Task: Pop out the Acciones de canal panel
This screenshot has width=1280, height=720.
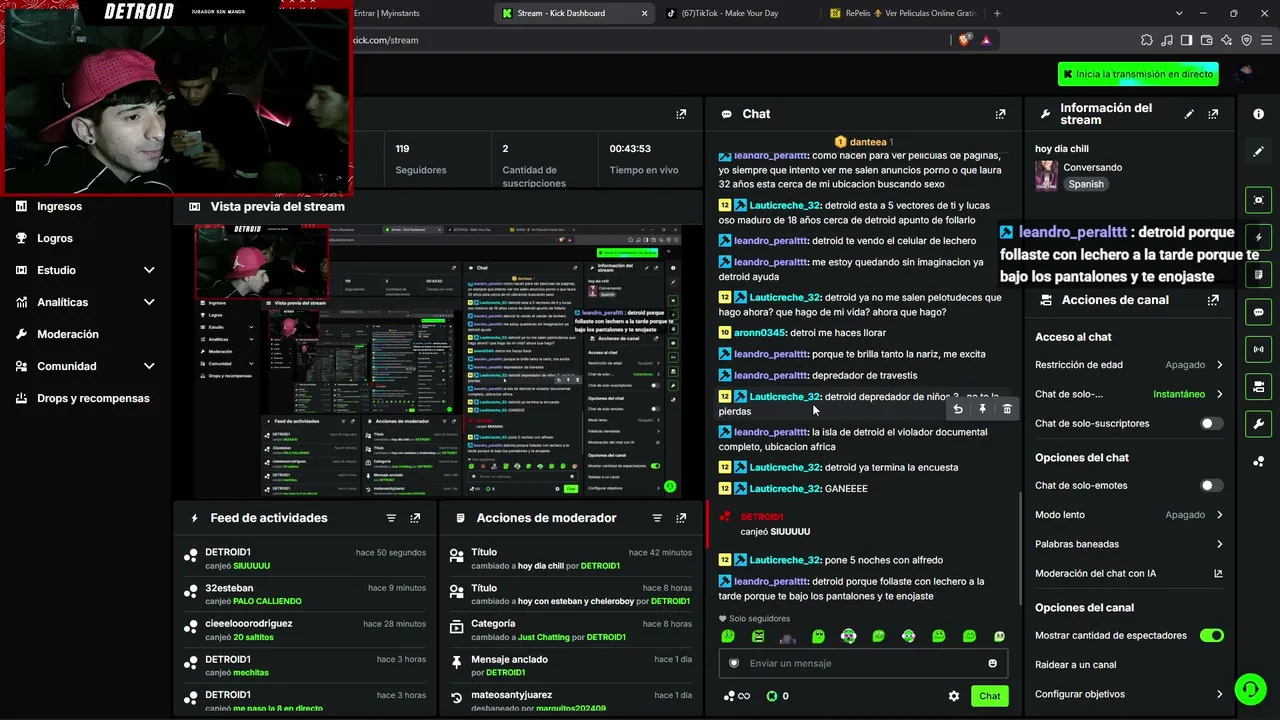Action: point(1213,300)
